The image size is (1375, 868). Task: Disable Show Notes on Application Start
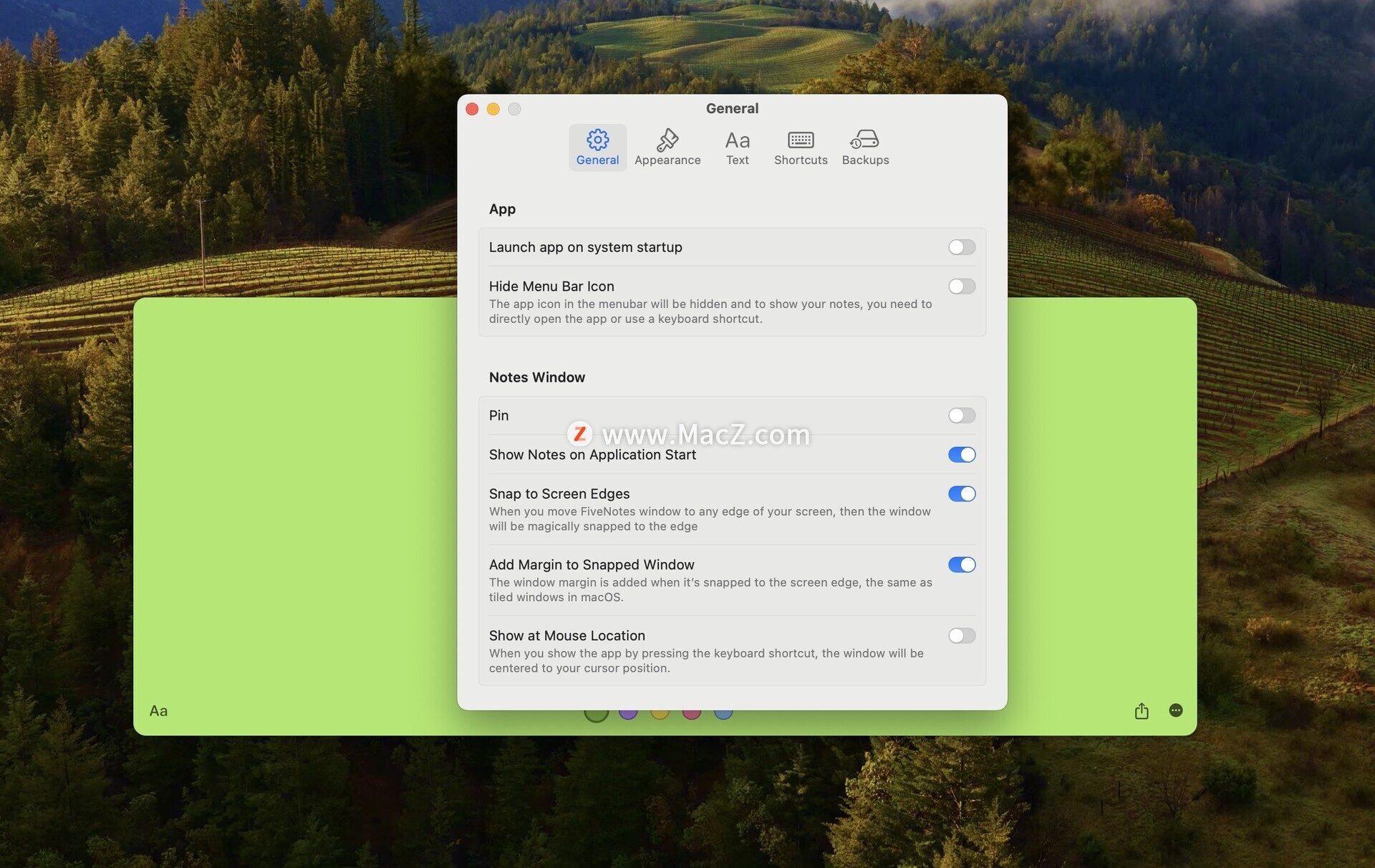pyautogui.click(x=961, y=455)
